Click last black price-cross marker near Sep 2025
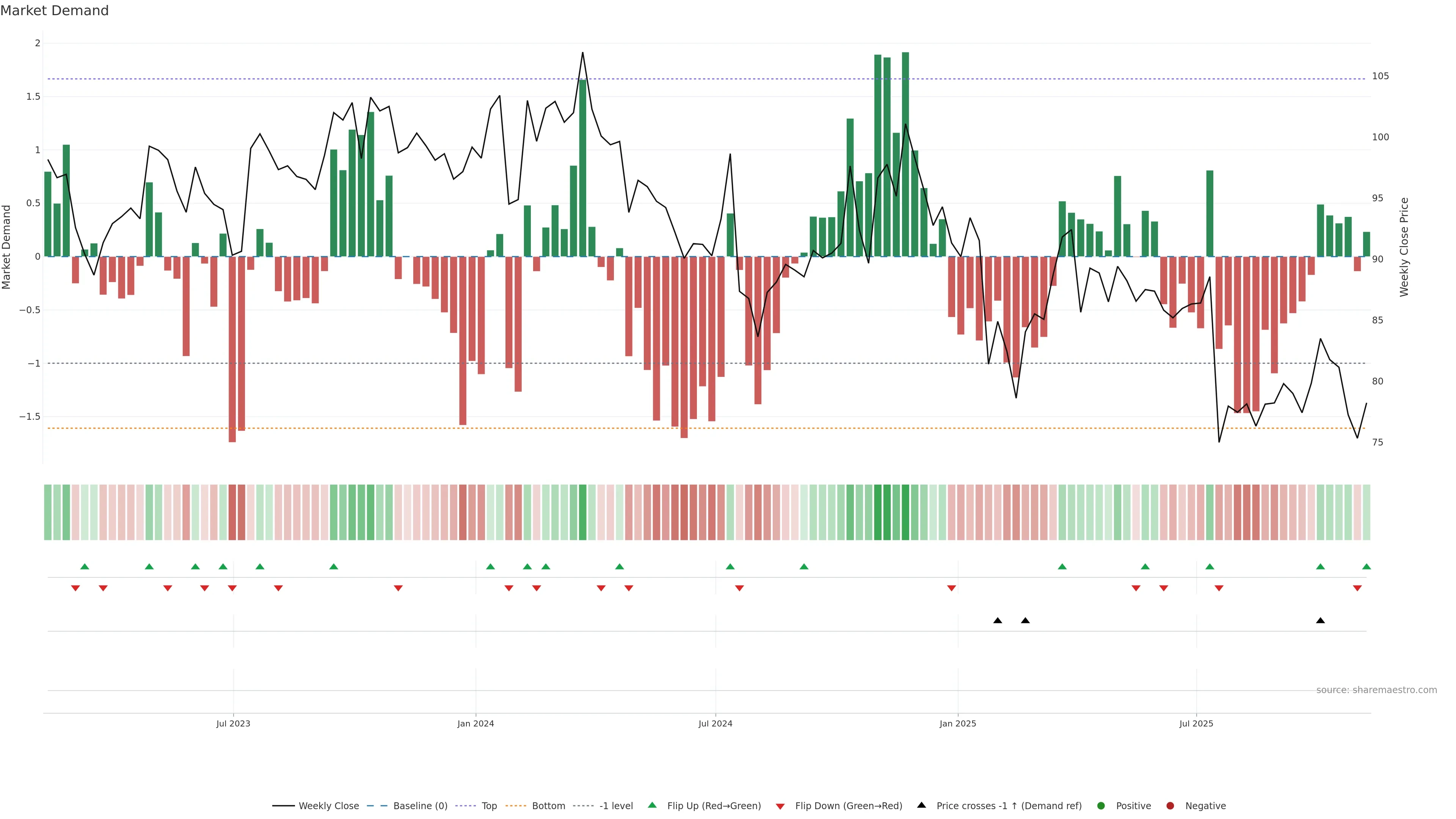 1320,621
